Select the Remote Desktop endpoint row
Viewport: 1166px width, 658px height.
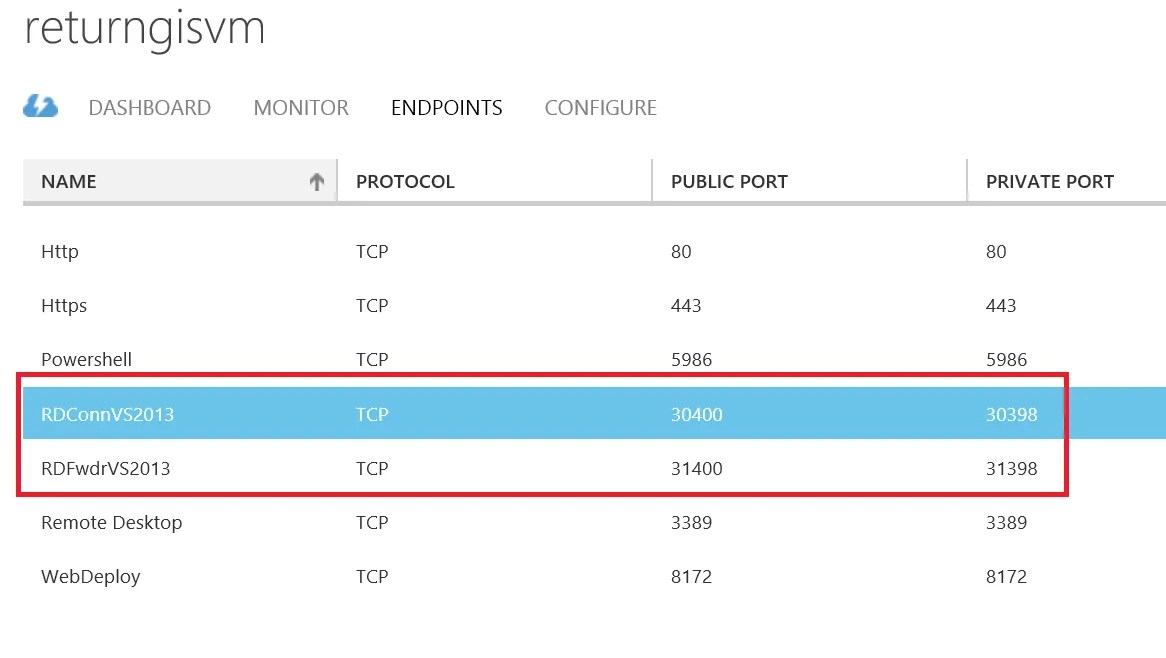coord(594,523)
